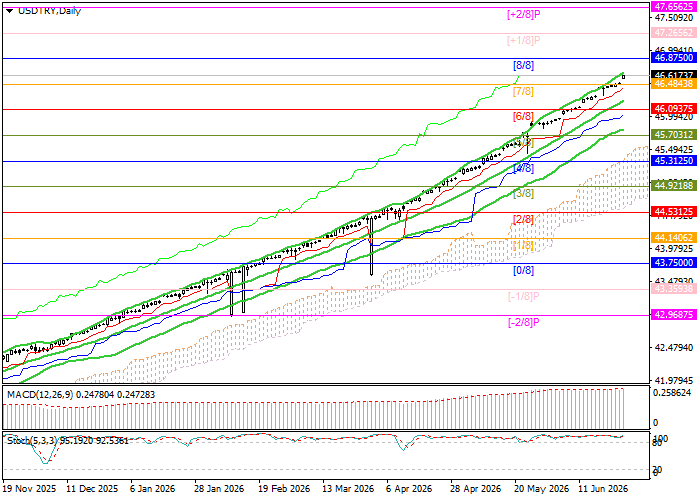Click the [2/8] Murrey level label
The width and height of the screenshot is (700, 500).
523,219
